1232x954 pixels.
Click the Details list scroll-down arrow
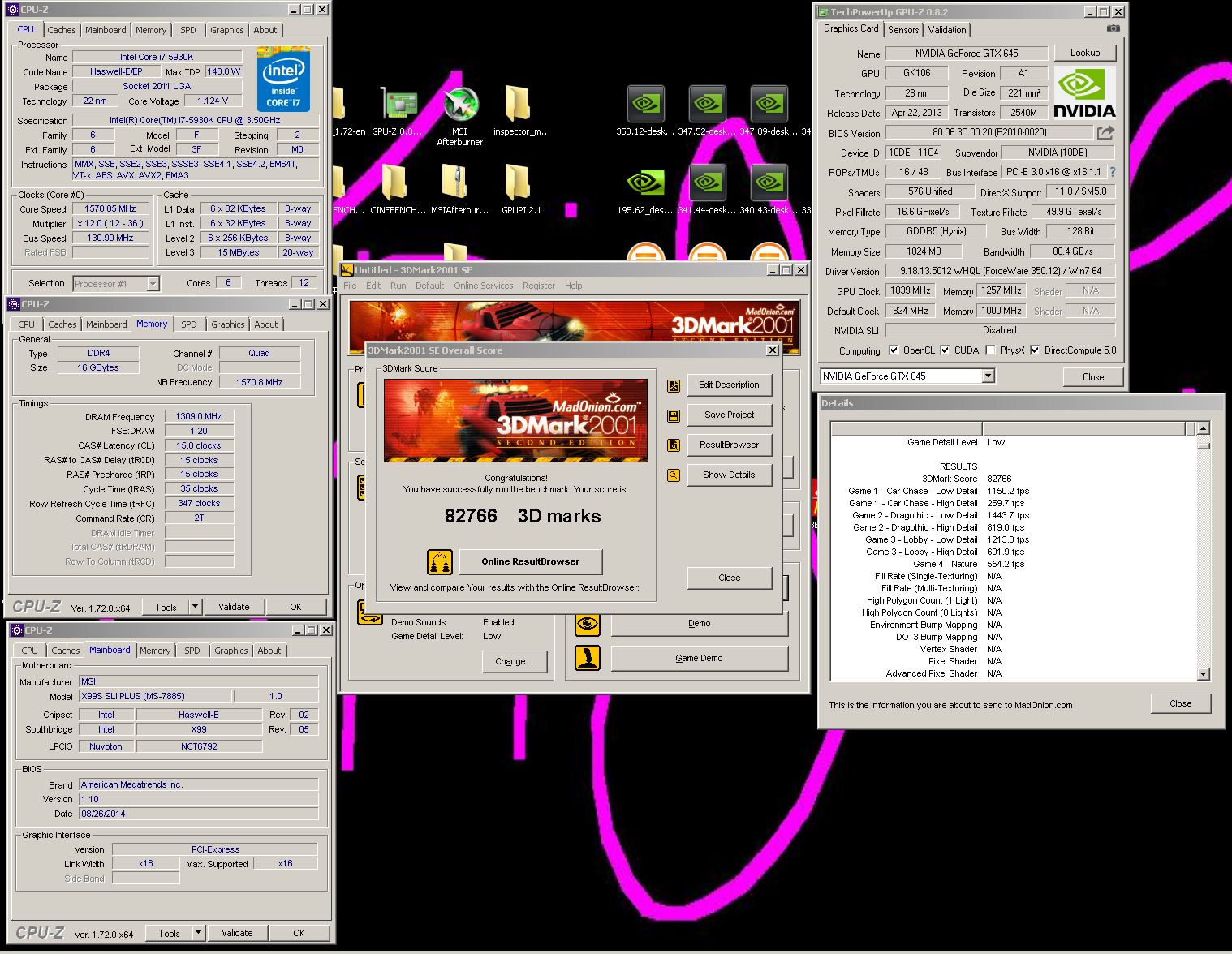coord(1204,674)
